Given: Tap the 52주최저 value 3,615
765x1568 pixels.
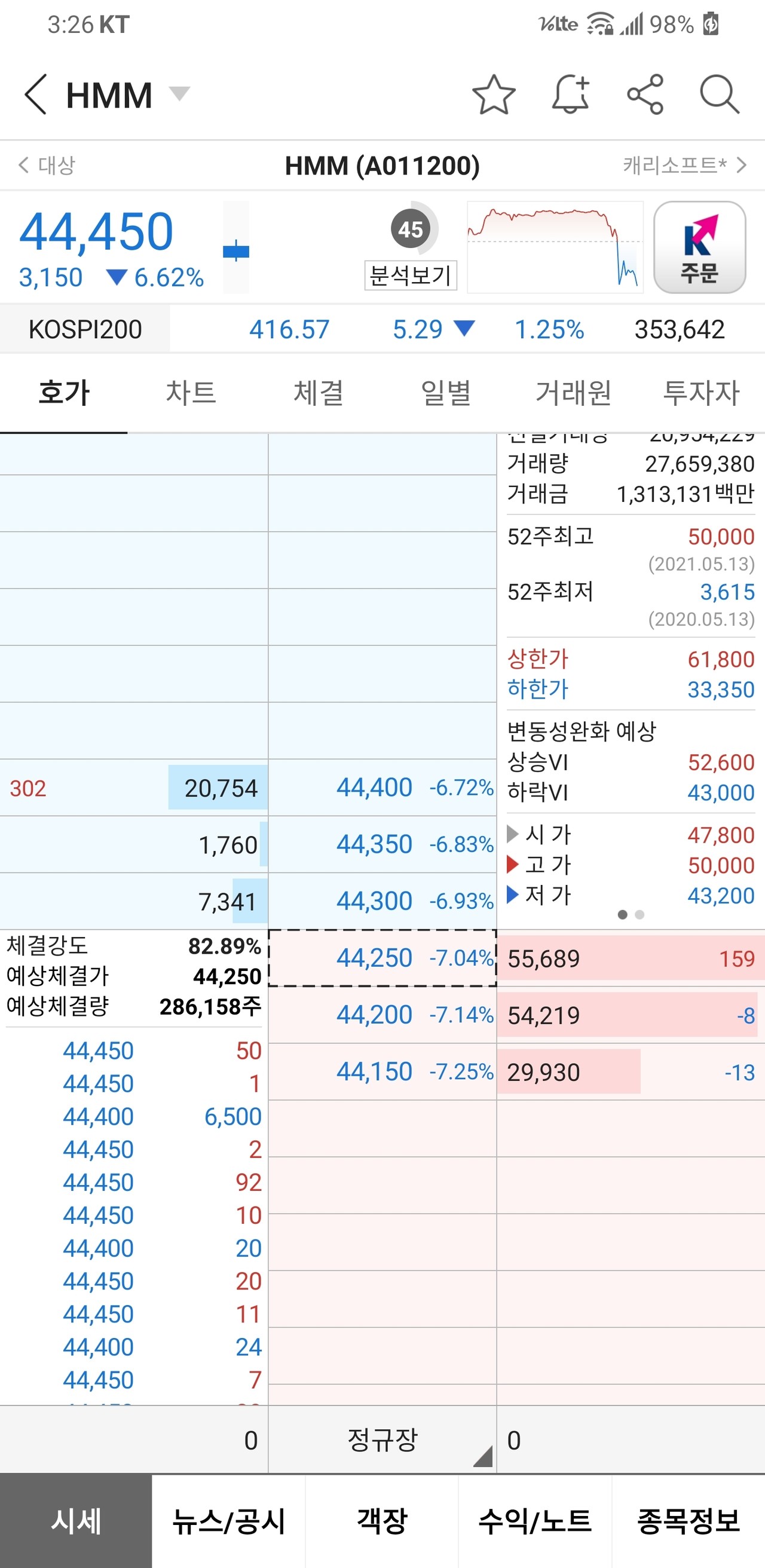Looking at the screenshot, I should click(x=727, y=592).
